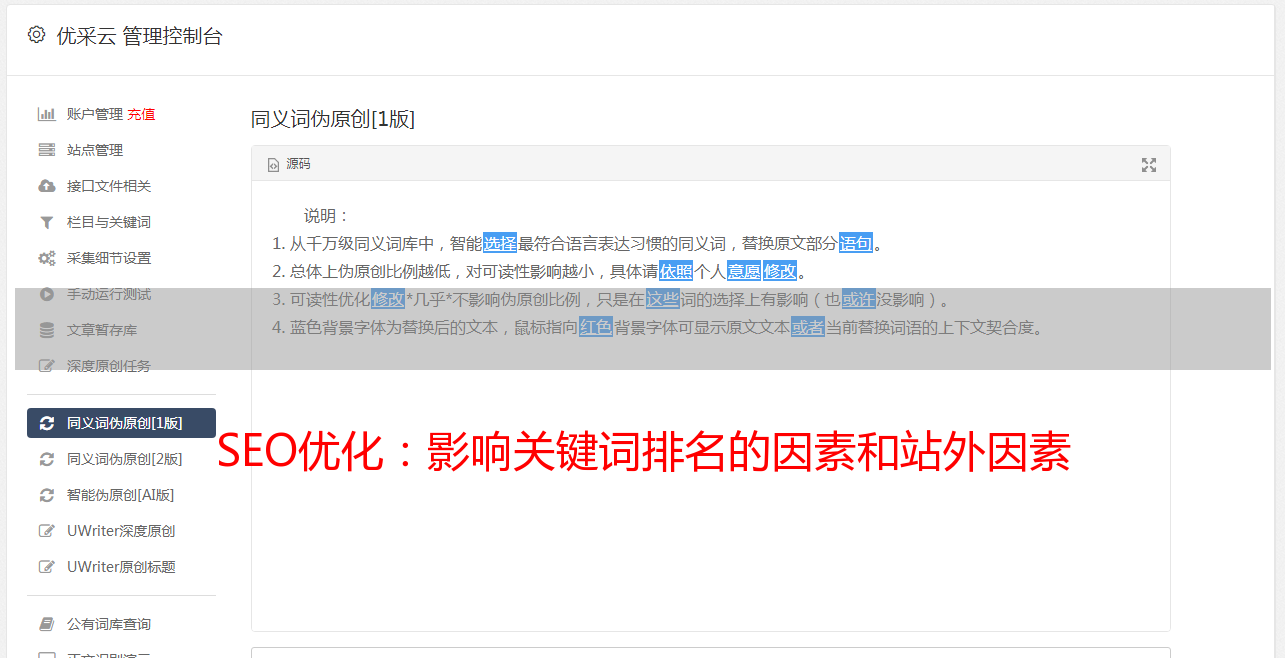1285x658 pixels.
Task: Open 接口文件相关 cloud upload icon
Action: (x=46, y=186)
